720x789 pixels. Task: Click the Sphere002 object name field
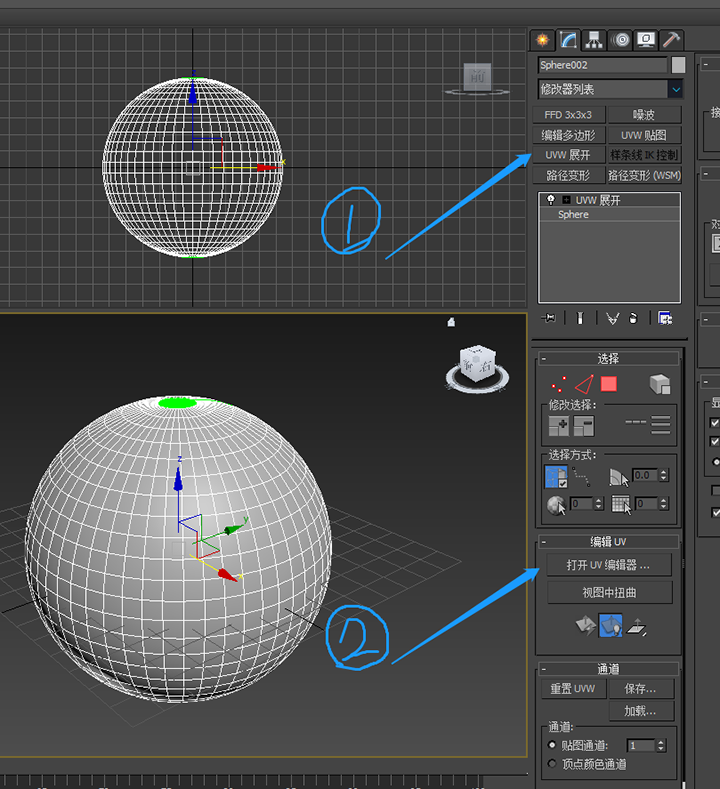[602, 65]
